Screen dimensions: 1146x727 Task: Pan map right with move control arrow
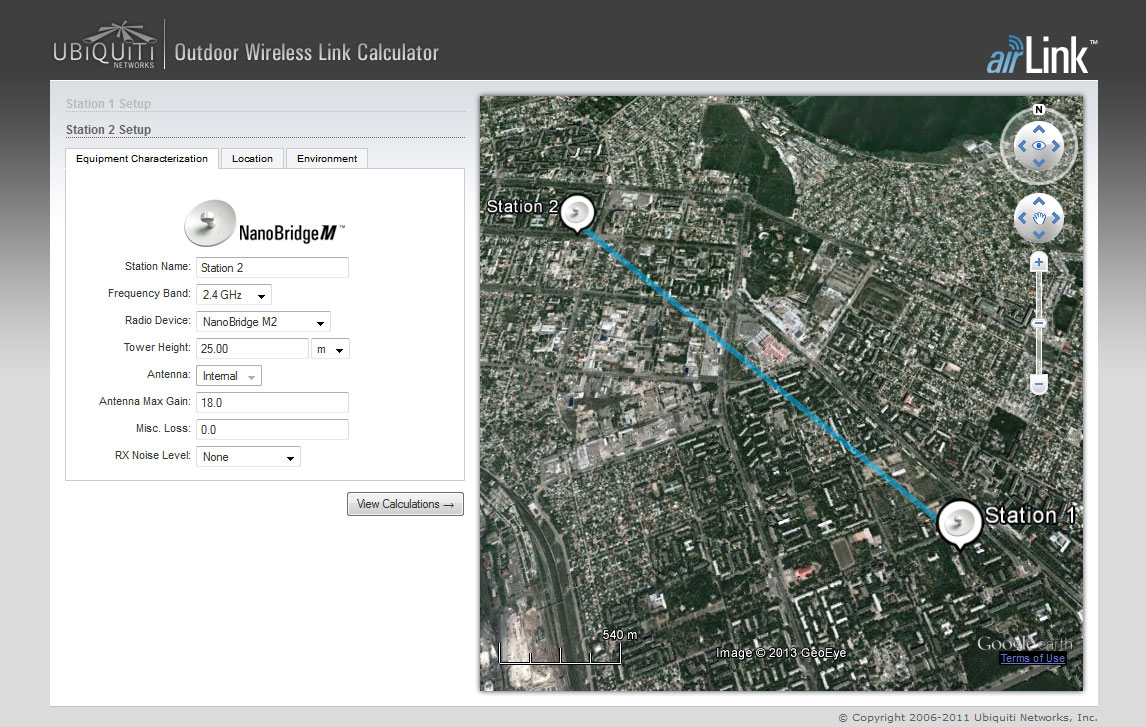[x=1057, y=217]
